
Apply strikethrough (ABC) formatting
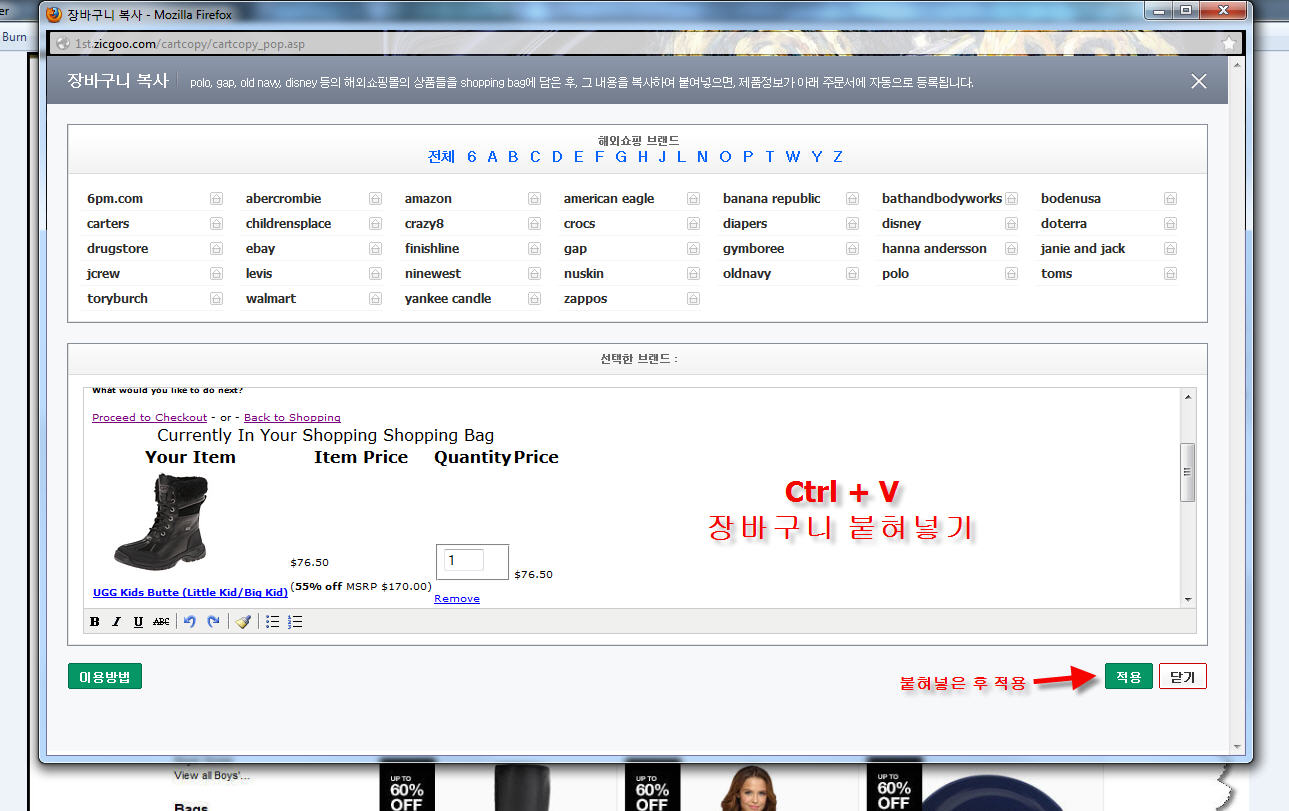pyautogui.click(x=161, y=622)
